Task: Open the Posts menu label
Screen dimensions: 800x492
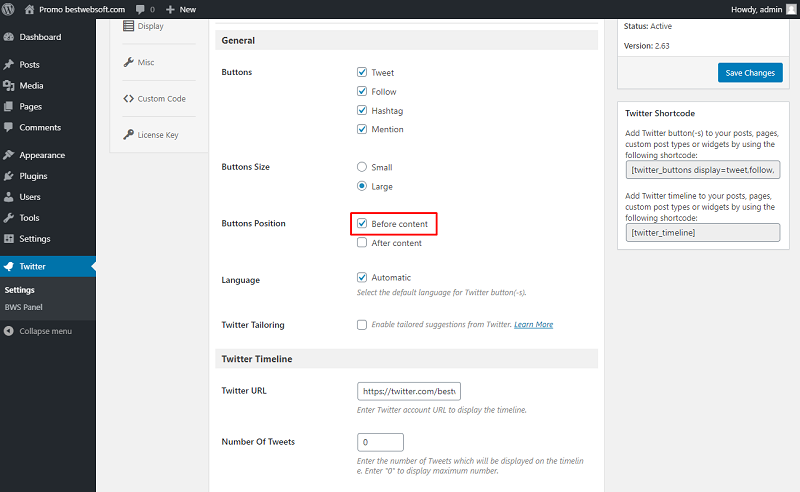Action: click(30, 64)
